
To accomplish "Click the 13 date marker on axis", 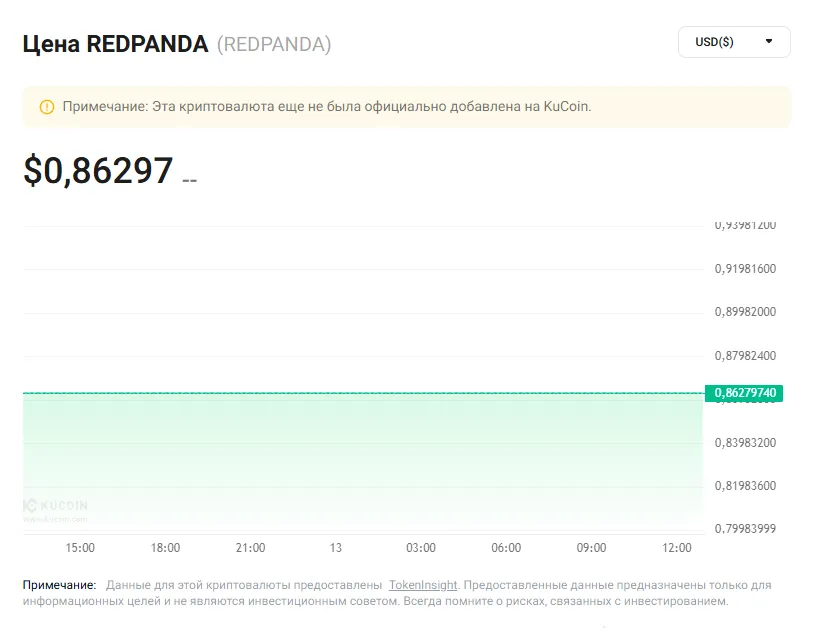I will pyautogui.click(x=335, y=548).
